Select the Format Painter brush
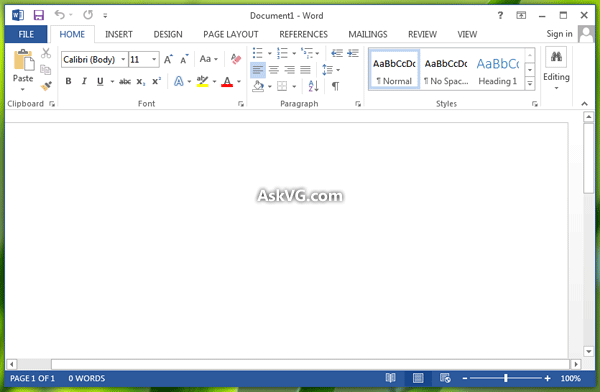 [x=46, y=86]
